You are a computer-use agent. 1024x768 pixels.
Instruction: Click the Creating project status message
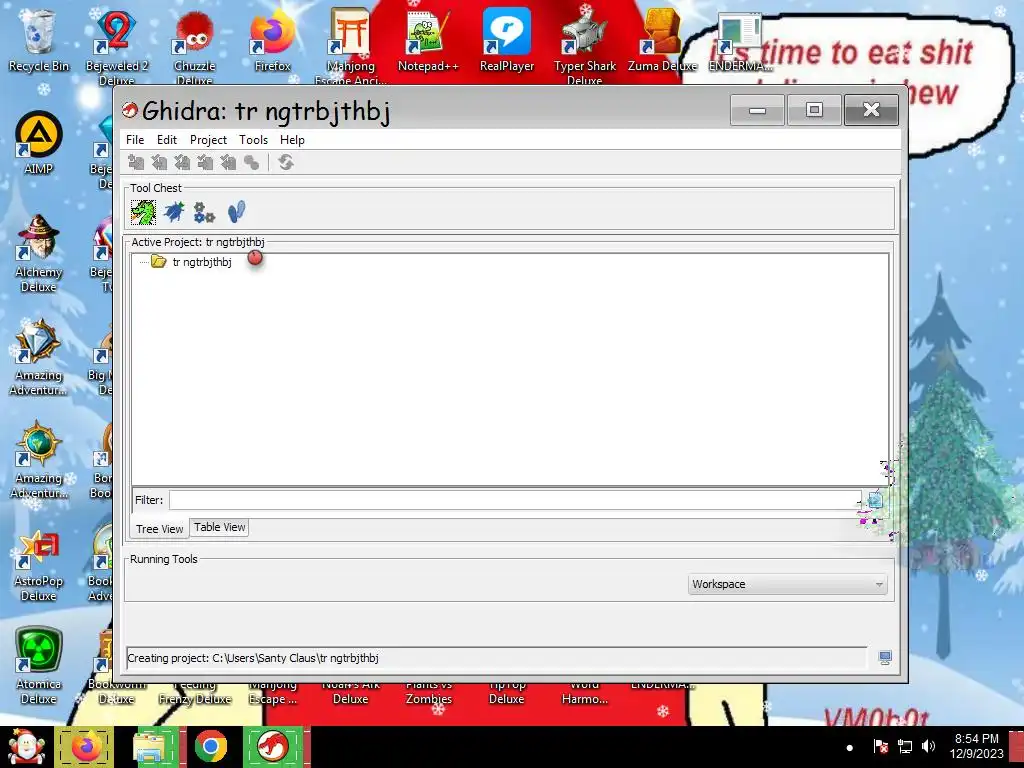[253, 658]
